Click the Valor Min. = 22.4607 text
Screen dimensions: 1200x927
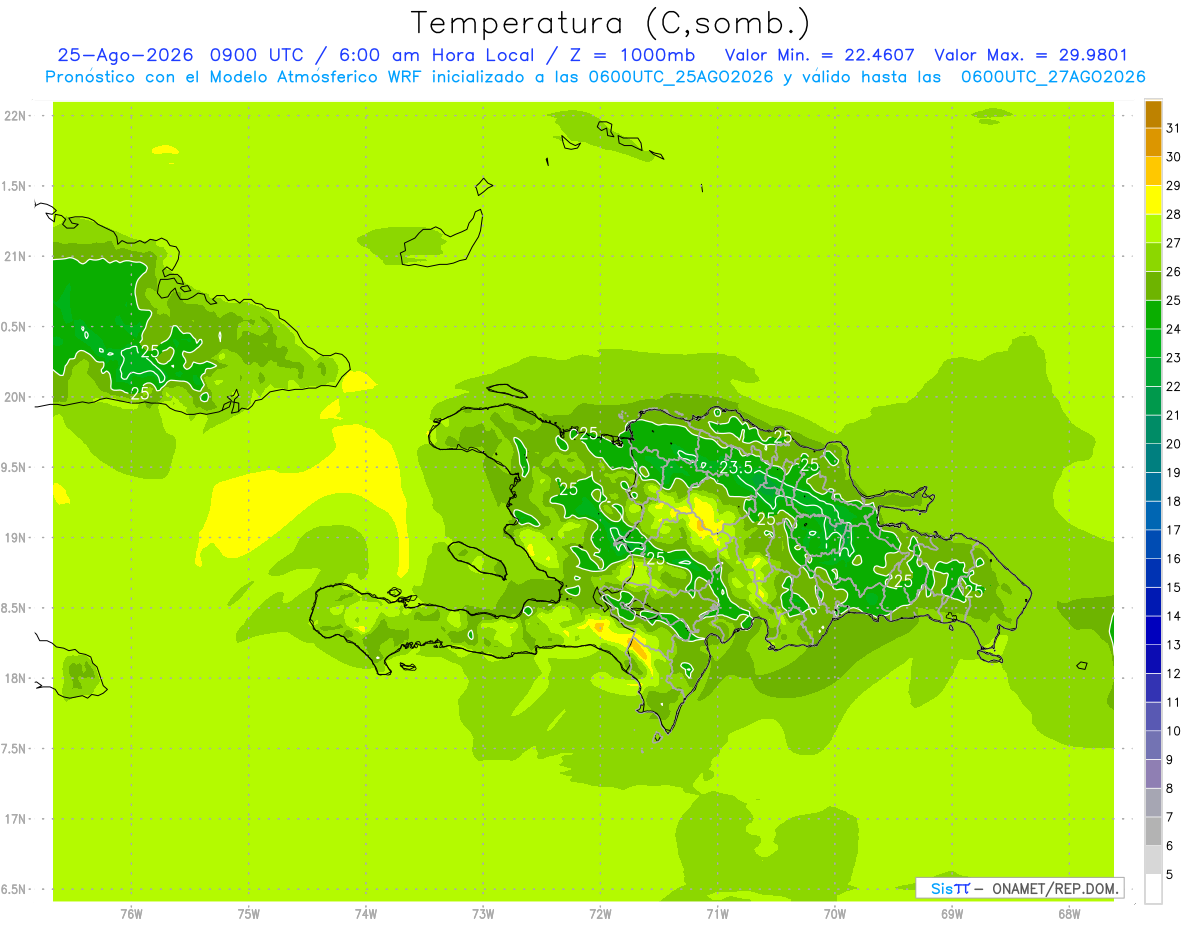coord(819,56)
